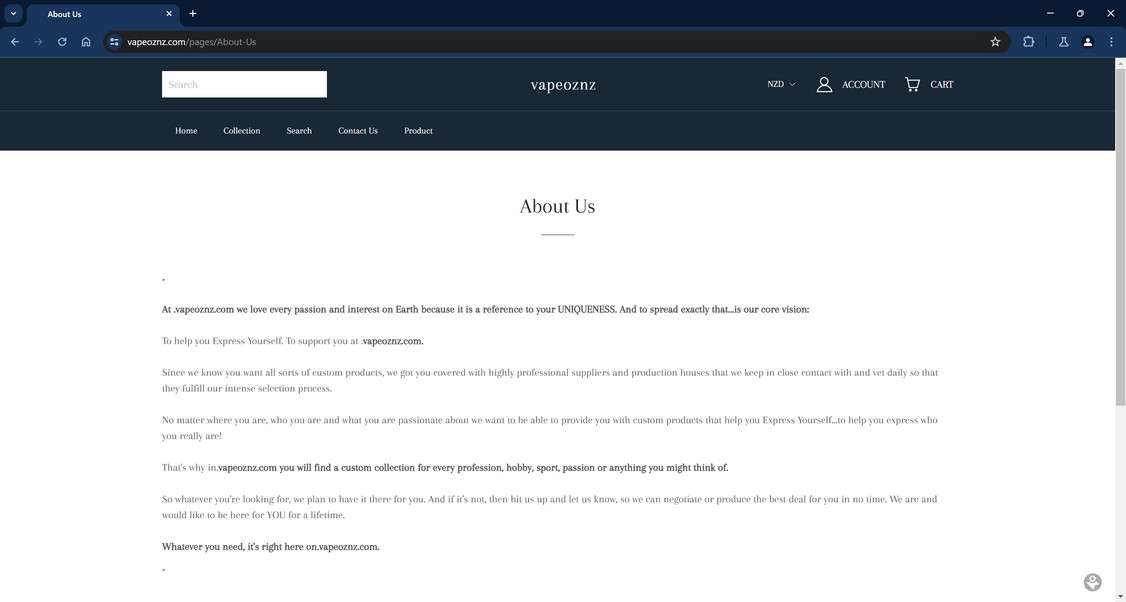Screen dimensions: 1126x602
Task: Click the line "To help you Express Yourself"
Action: (x=292, y=341)
